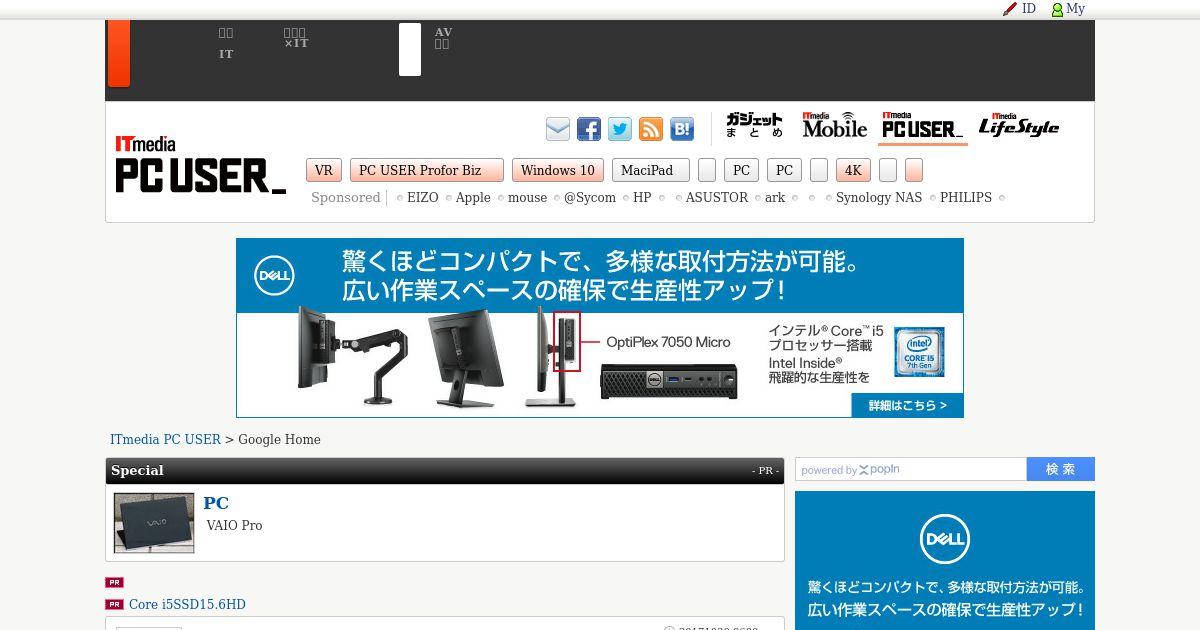
Task: Open the orange RSS feed icon
Action: click(651, 129)
